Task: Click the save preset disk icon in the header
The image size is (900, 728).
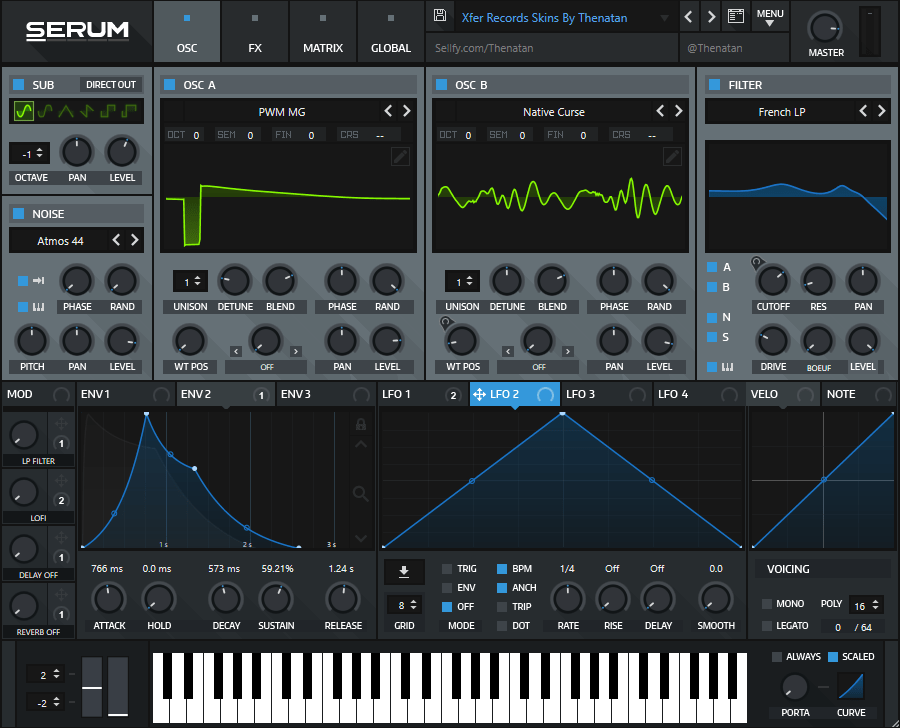Action: pos(440,16)
